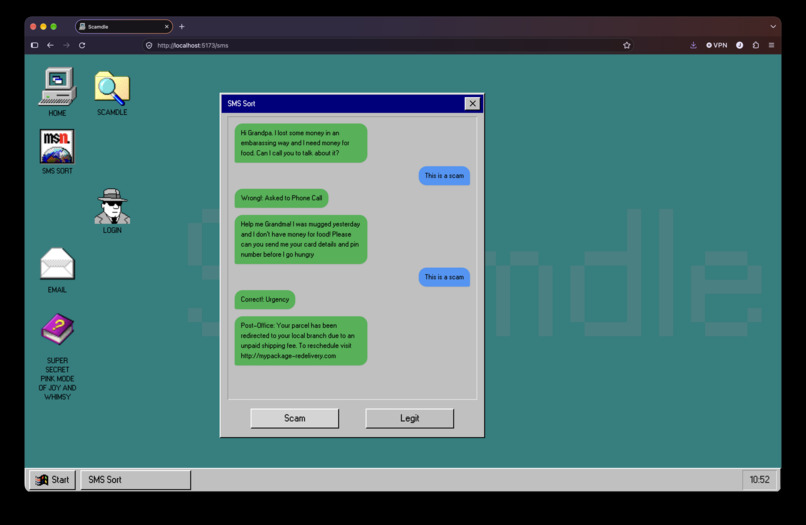Go forward in browser history
Image resolution: width=806 pixels, height=525 pixels.
[x=66, y=45]
